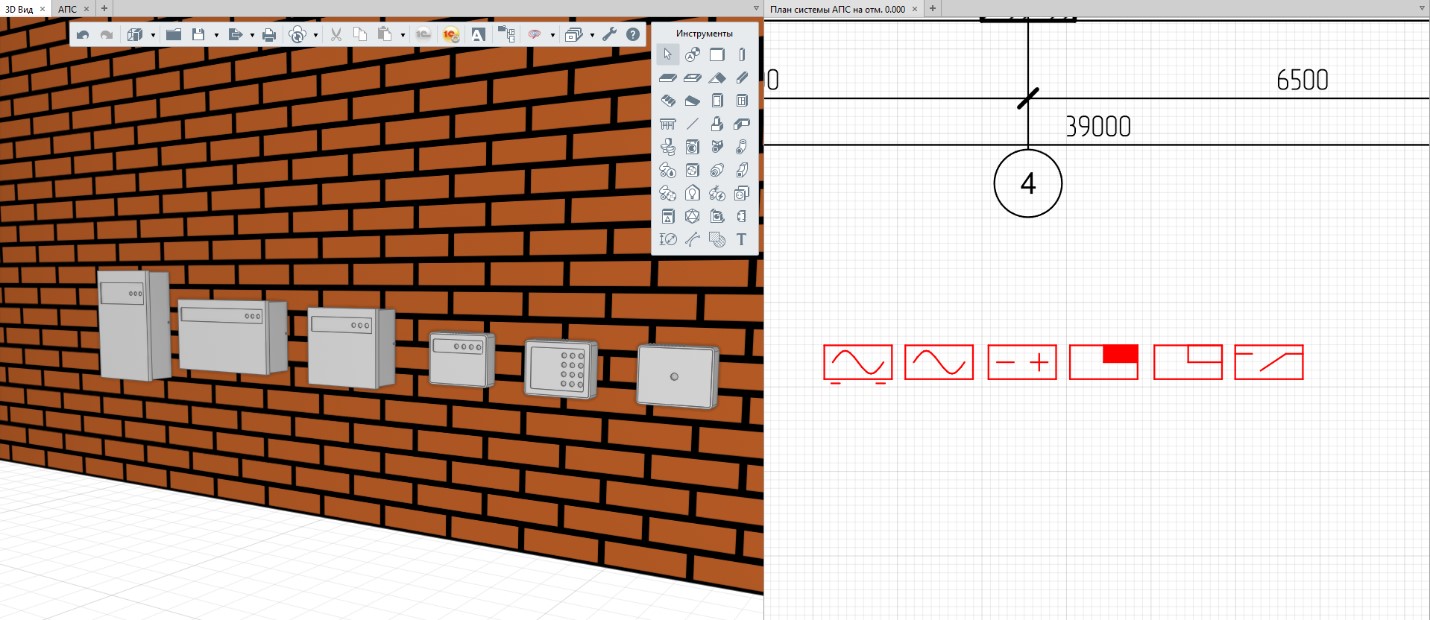This screenshot has height=620, width=1430.
Task: Open a project with the folder icon
Action: [173, 35]
